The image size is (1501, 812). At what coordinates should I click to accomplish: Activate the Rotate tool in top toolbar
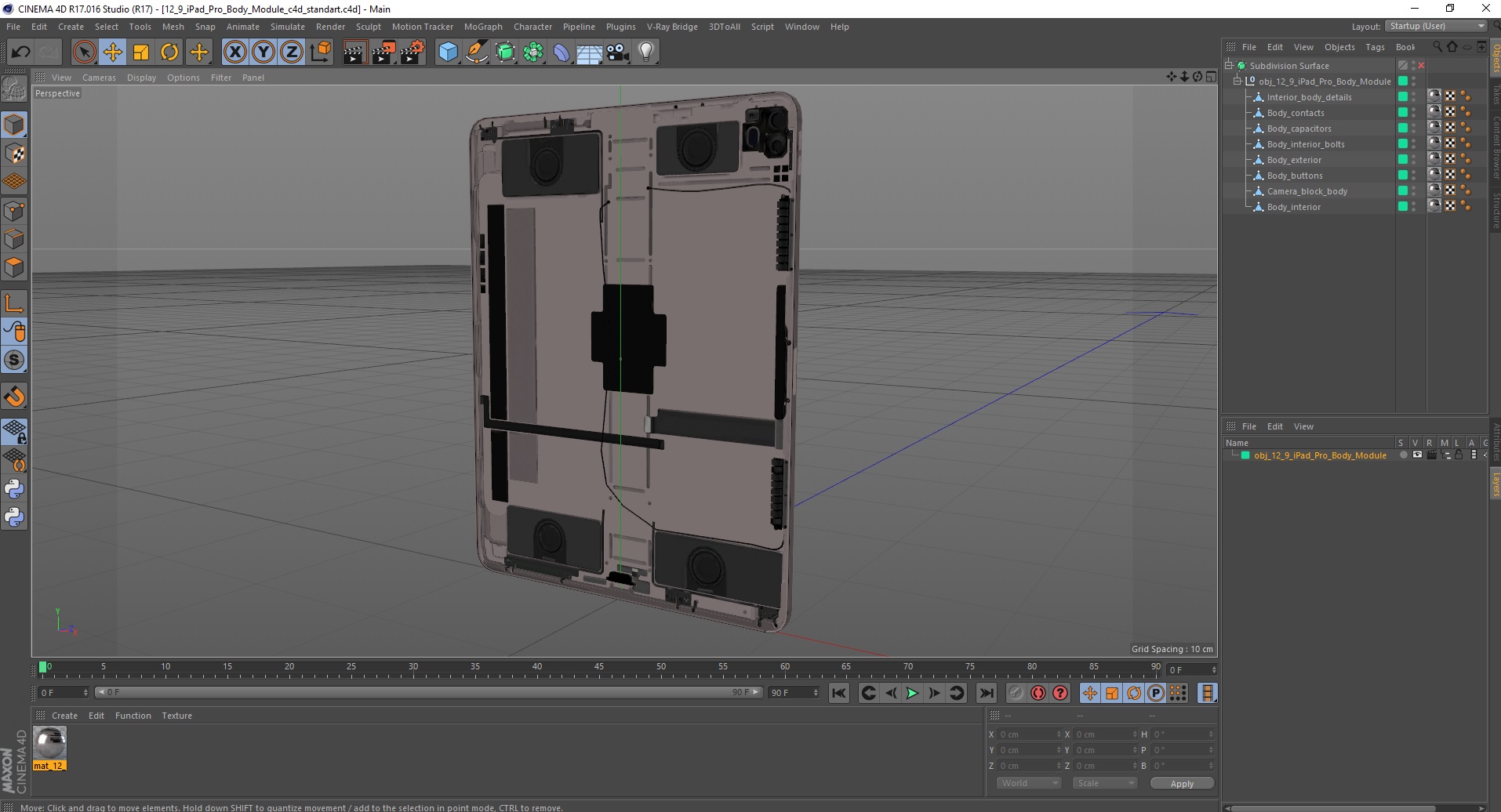pyautogui.click(x=169, y=53)
